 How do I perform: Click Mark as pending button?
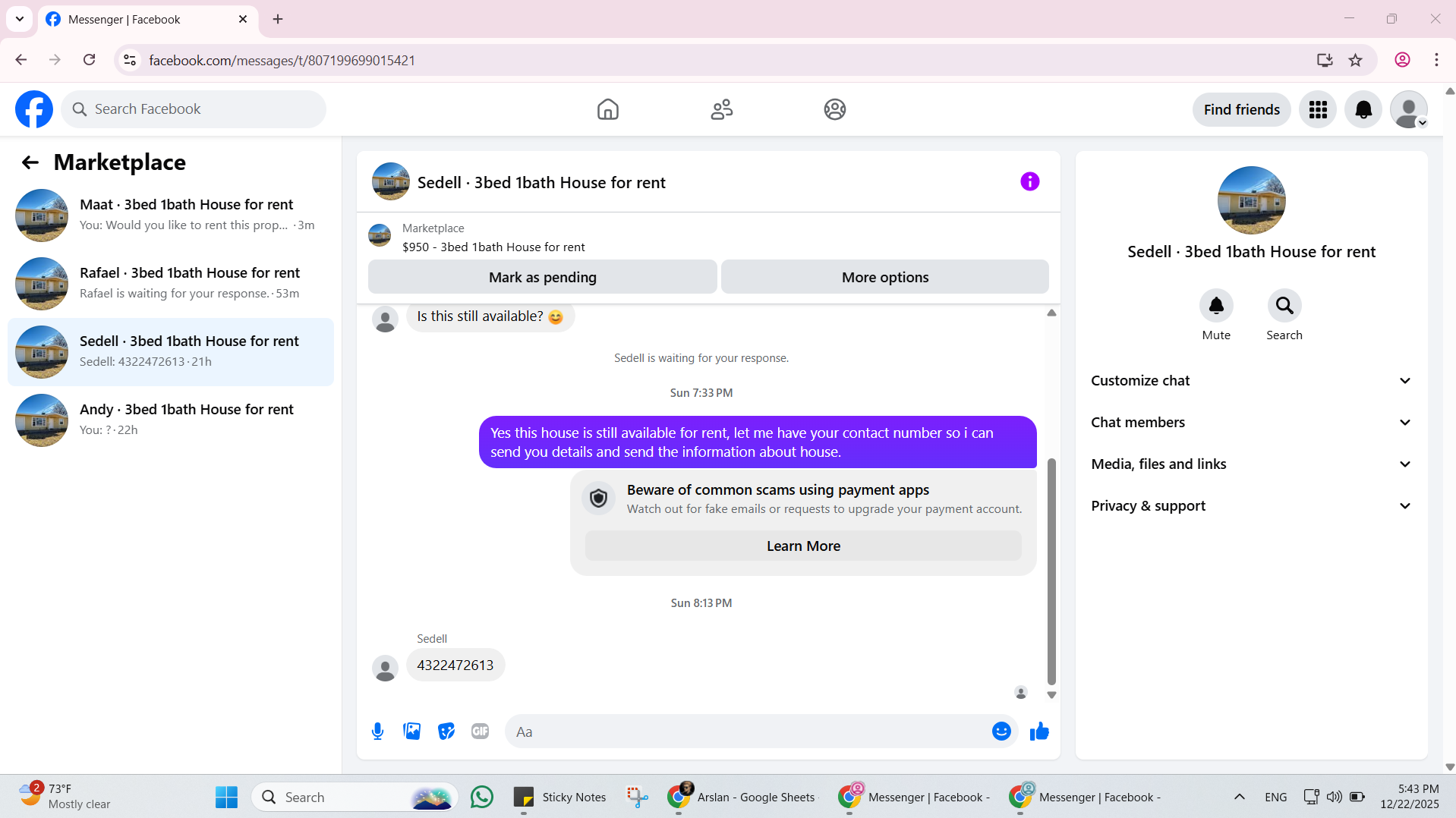pos(542,277)
